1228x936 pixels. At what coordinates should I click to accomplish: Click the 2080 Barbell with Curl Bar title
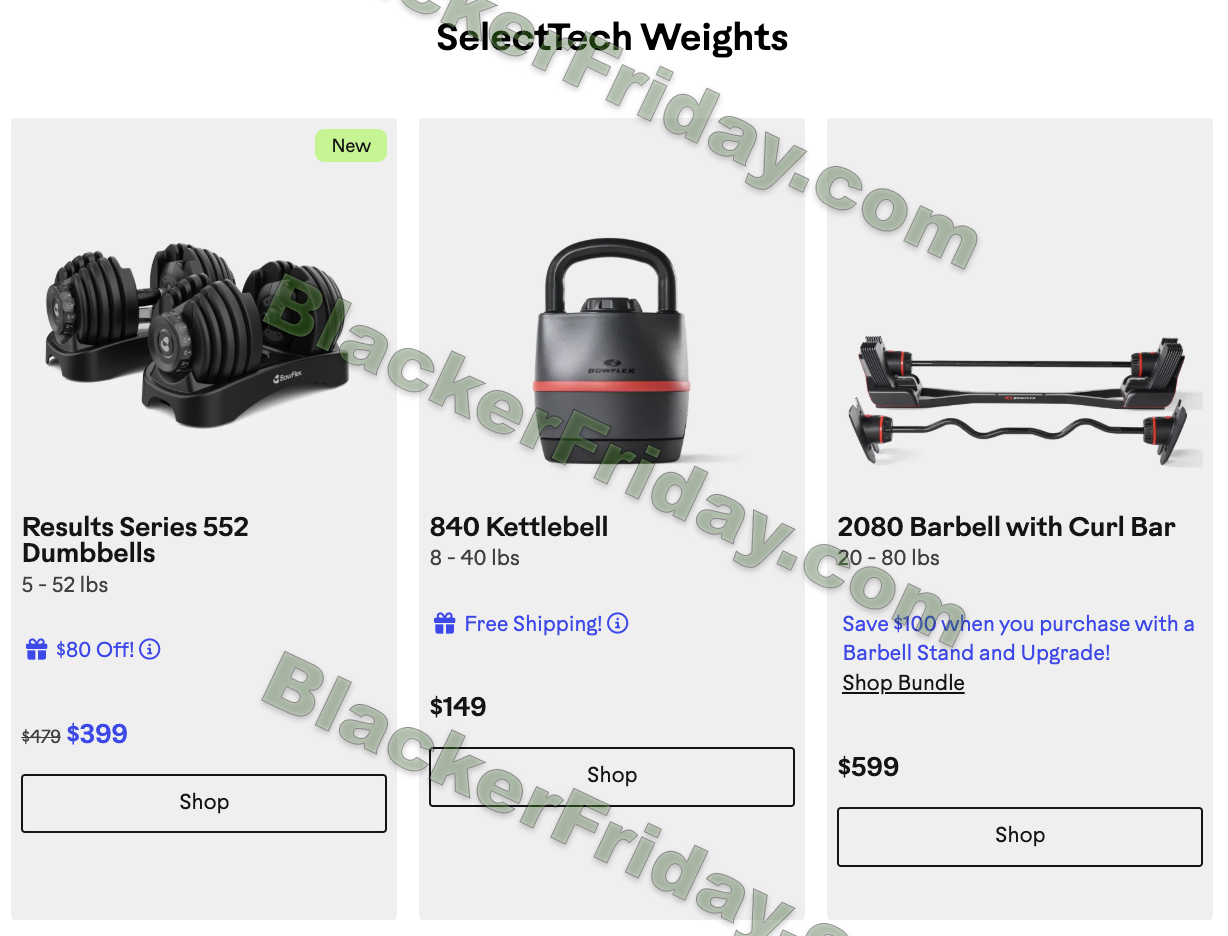coord(1006,527)
